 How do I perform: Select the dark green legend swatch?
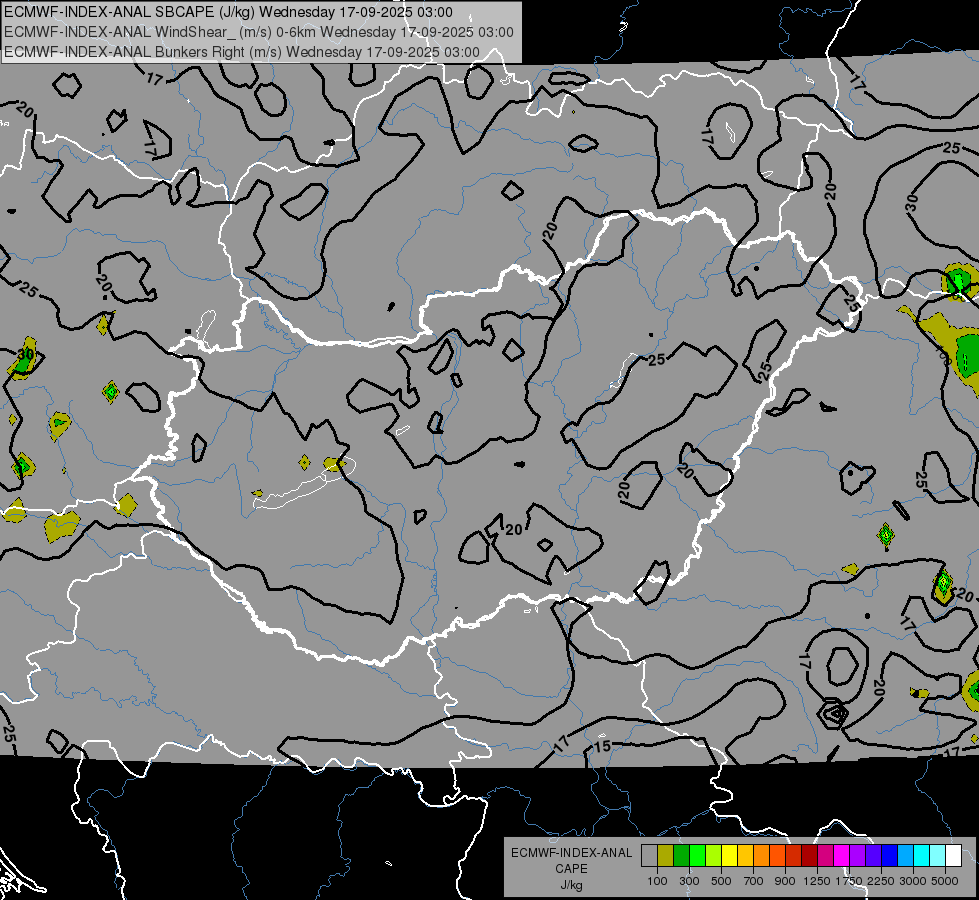click(x=681, y=856)
